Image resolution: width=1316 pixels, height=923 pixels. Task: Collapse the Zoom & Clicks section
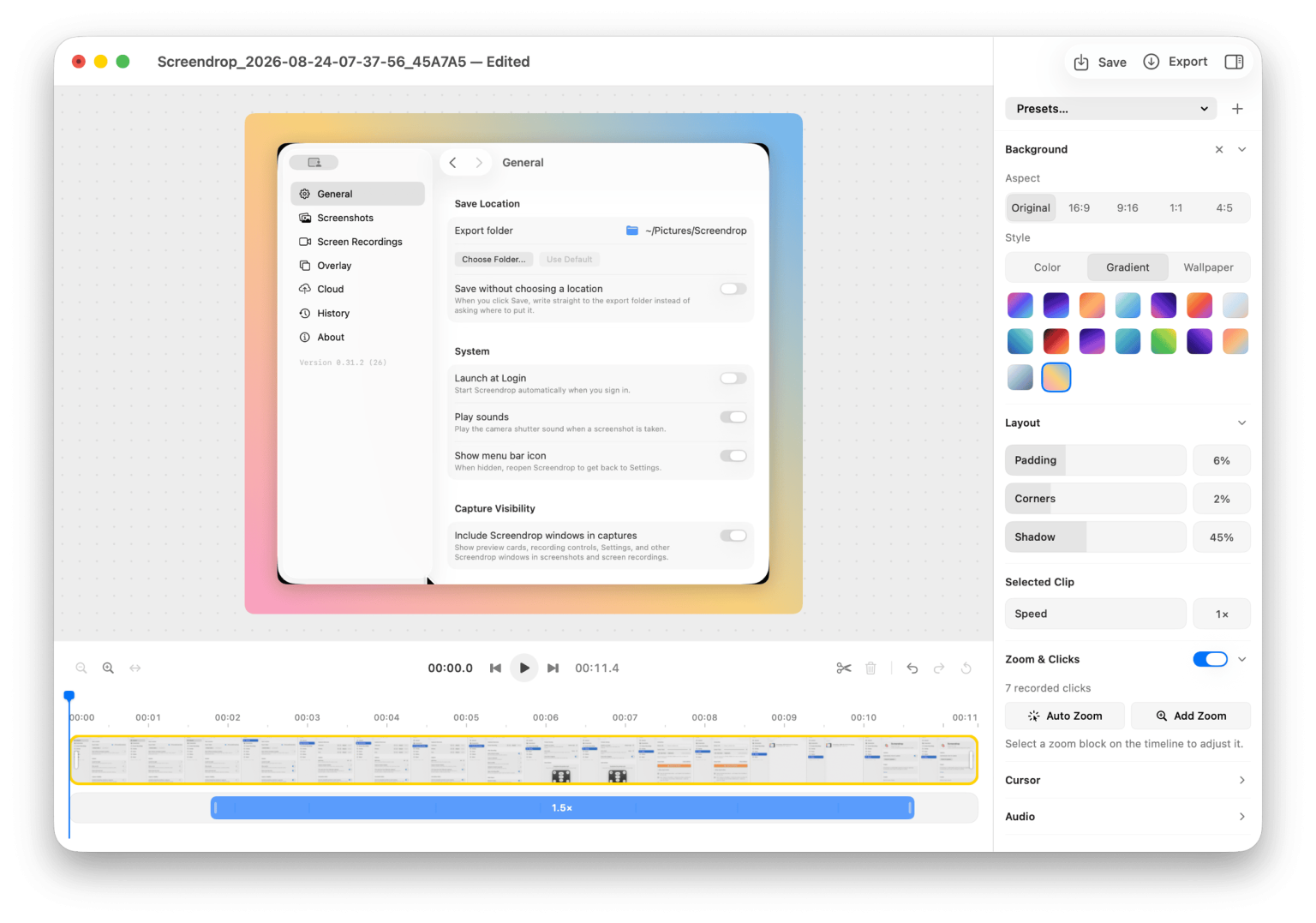pyautogui.click(x=1242, y=659)
